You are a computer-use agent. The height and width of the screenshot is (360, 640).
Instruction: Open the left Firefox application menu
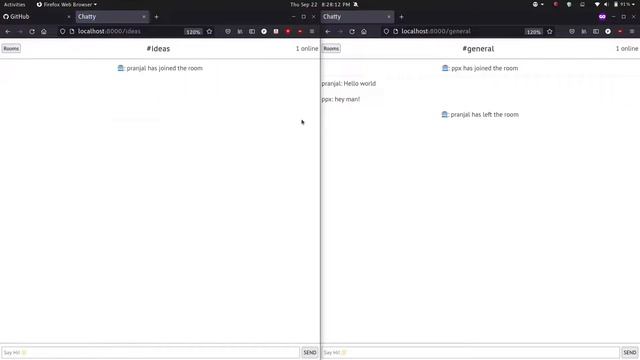tap(312, 31)
